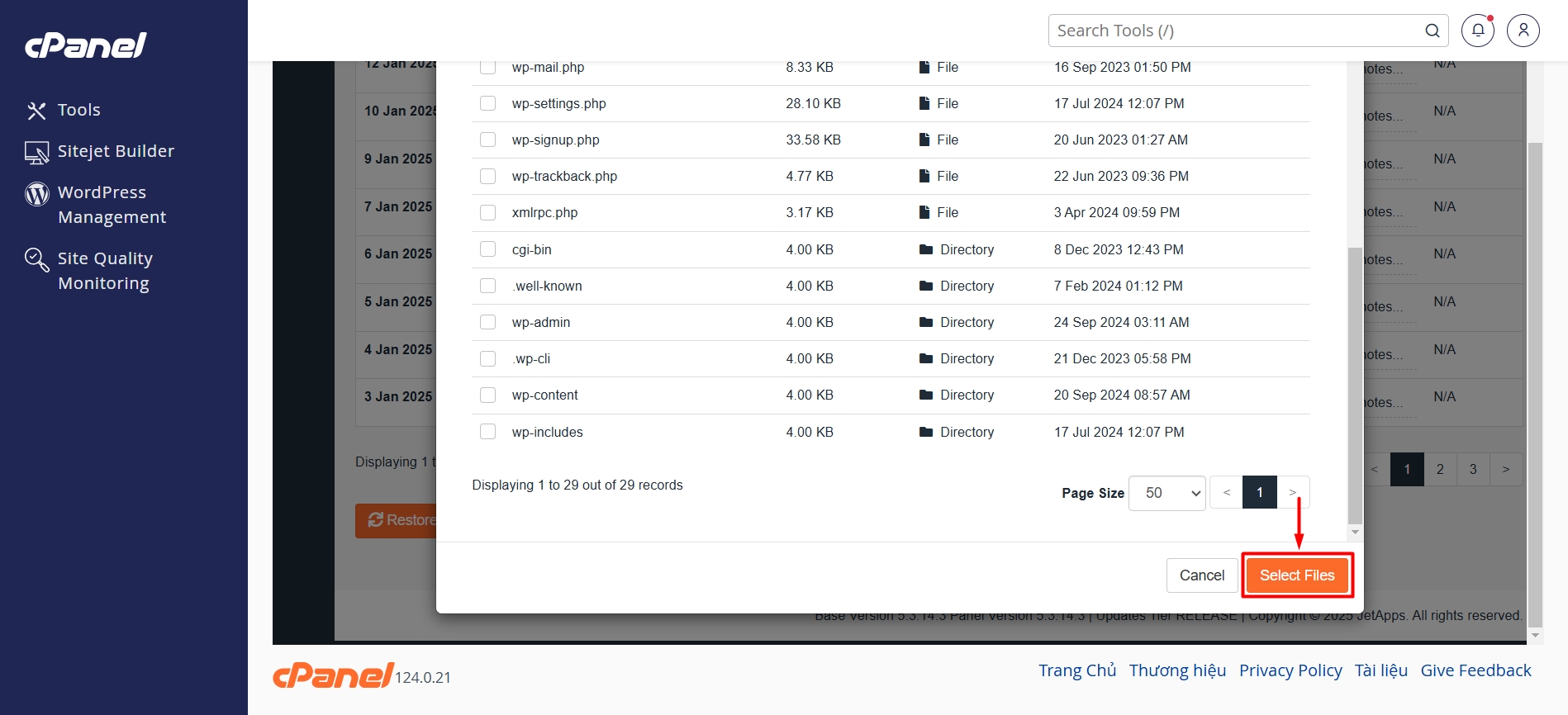Click the cPanel logo in sidebar
The image size is (1568, 715).
pyautogui.click(x=86, y=45)
